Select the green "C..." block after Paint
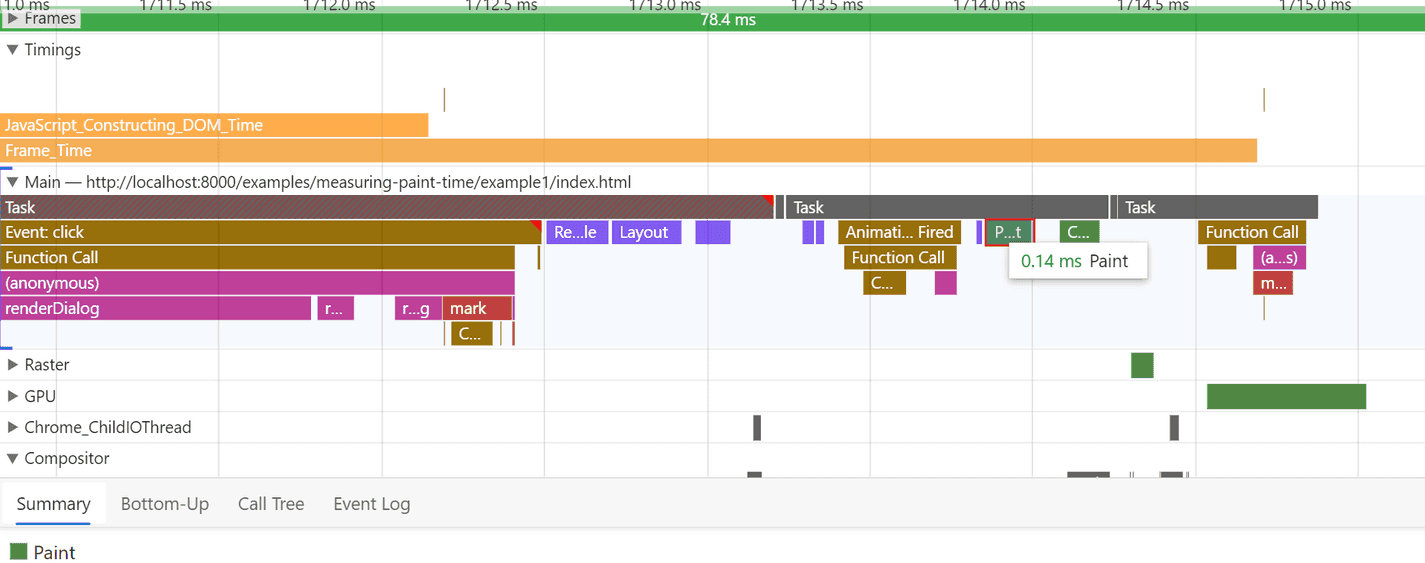 click(x=1079, y=232)
